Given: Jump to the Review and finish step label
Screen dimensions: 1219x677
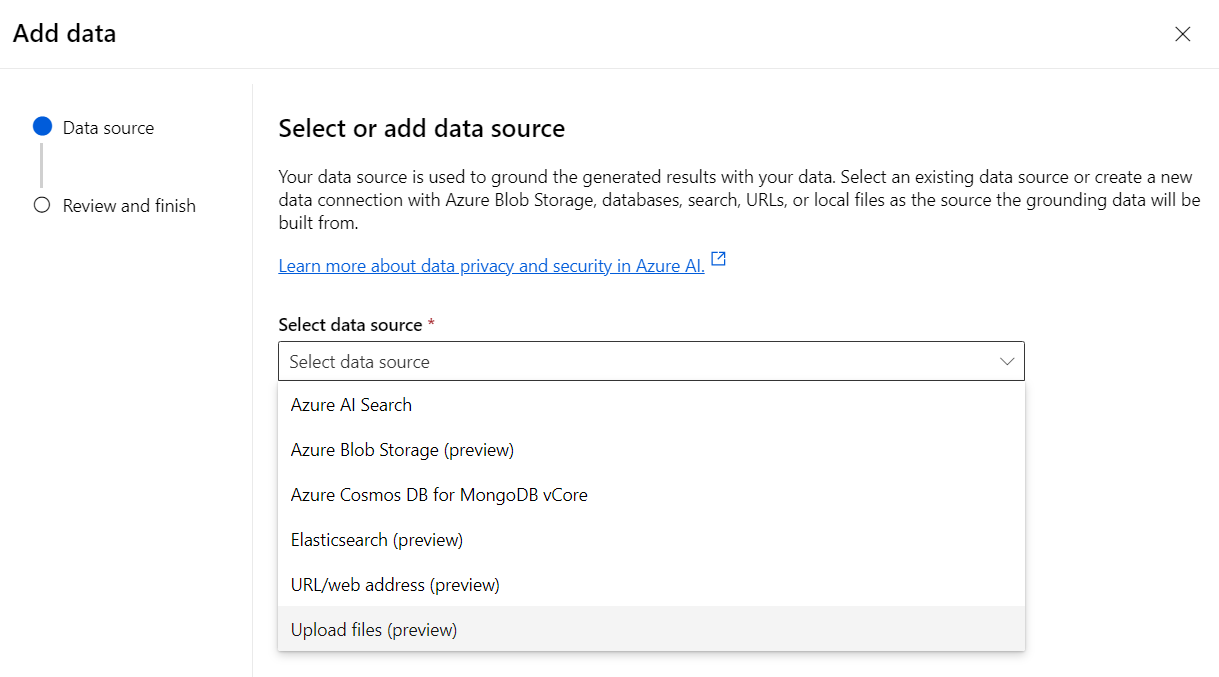Looking at the screenshot, I should click(129, 206).
